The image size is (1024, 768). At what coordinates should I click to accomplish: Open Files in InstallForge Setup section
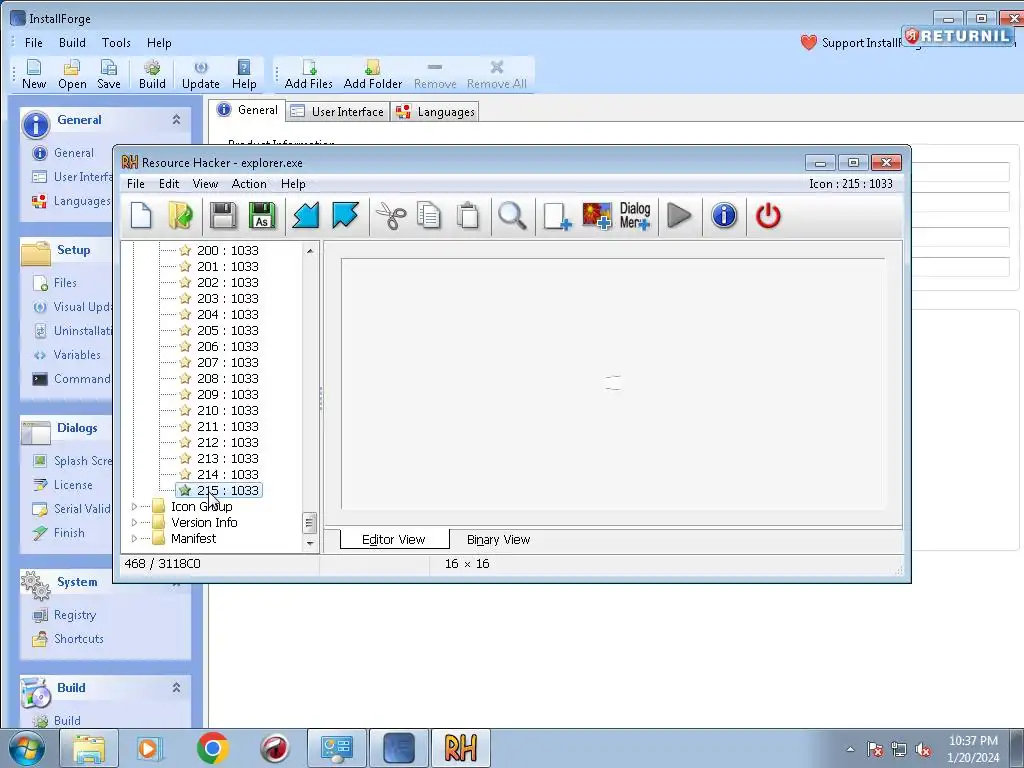(65, 283)
